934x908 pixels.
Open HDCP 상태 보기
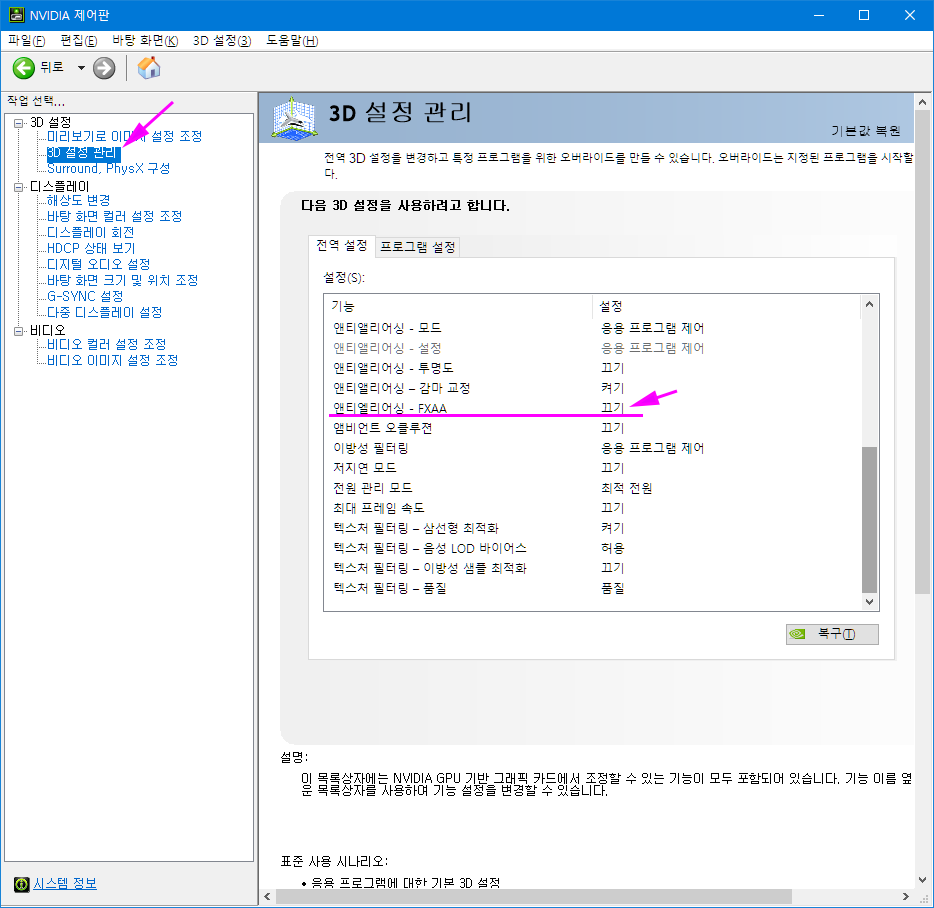[x=91, y=248]
